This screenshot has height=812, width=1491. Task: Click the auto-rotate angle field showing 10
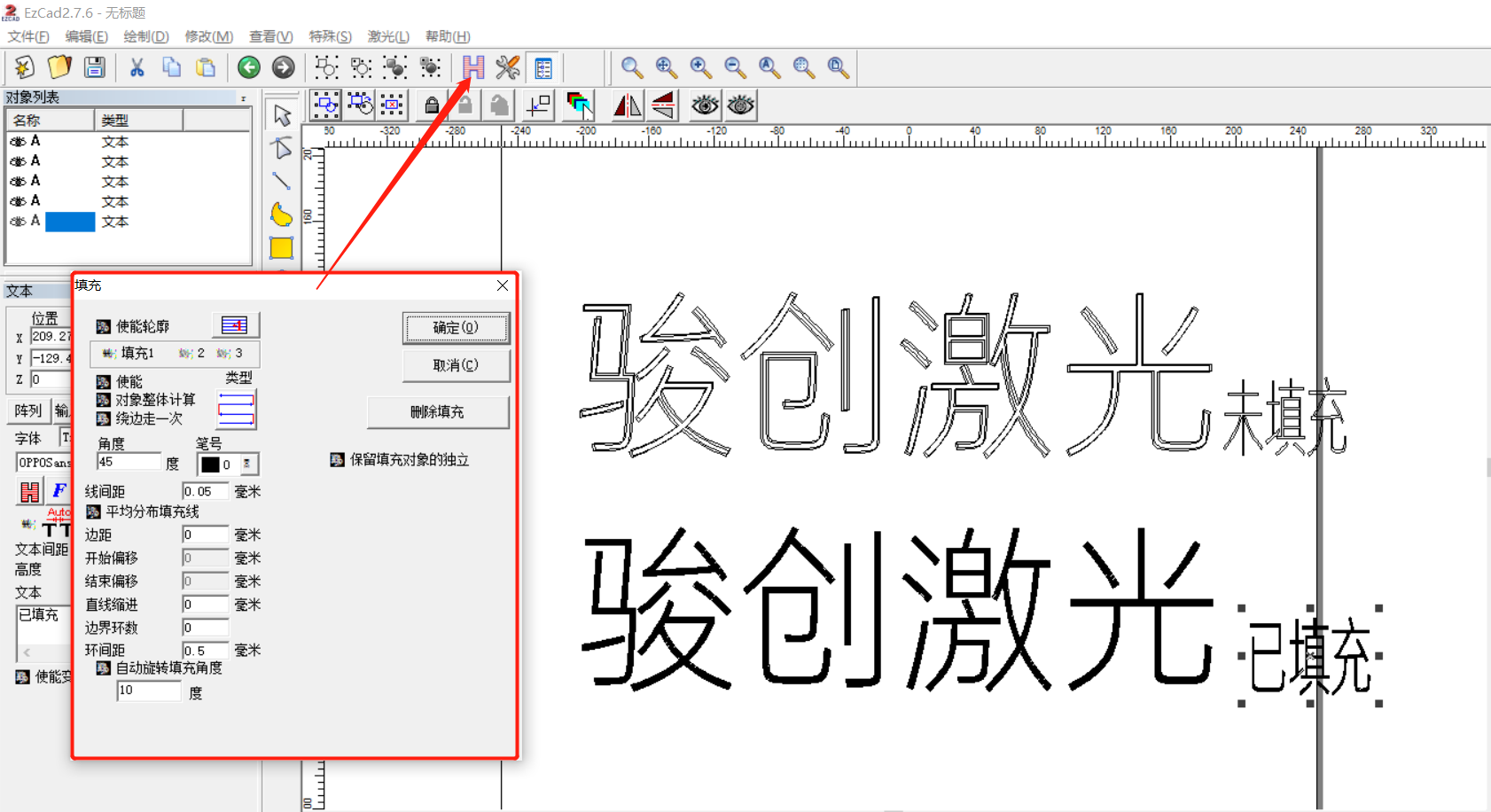pos(149,691)
